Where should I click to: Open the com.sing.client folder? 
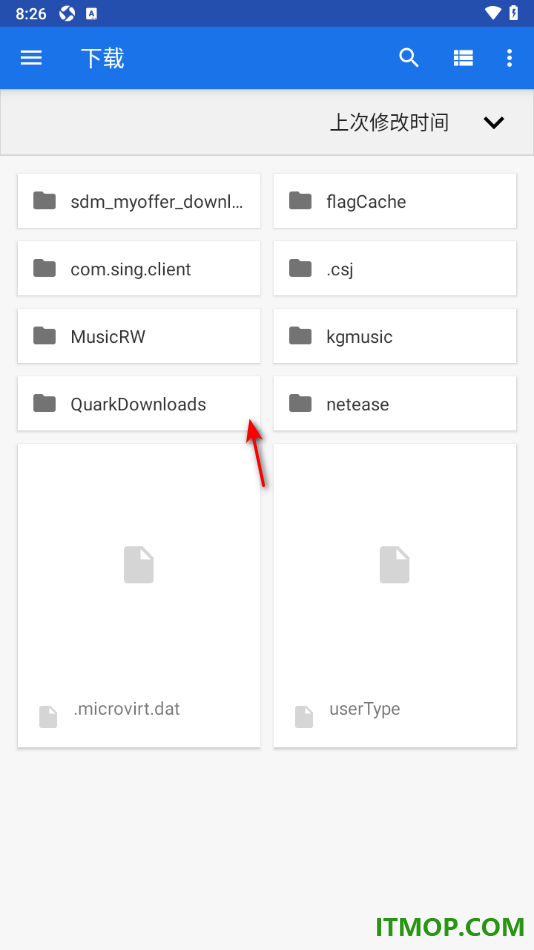tap(139, 268)
